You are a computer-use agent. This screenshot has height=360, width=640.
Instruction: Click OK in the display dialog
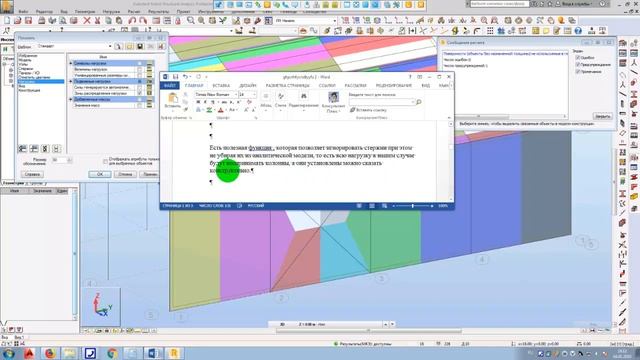(100, 174)
